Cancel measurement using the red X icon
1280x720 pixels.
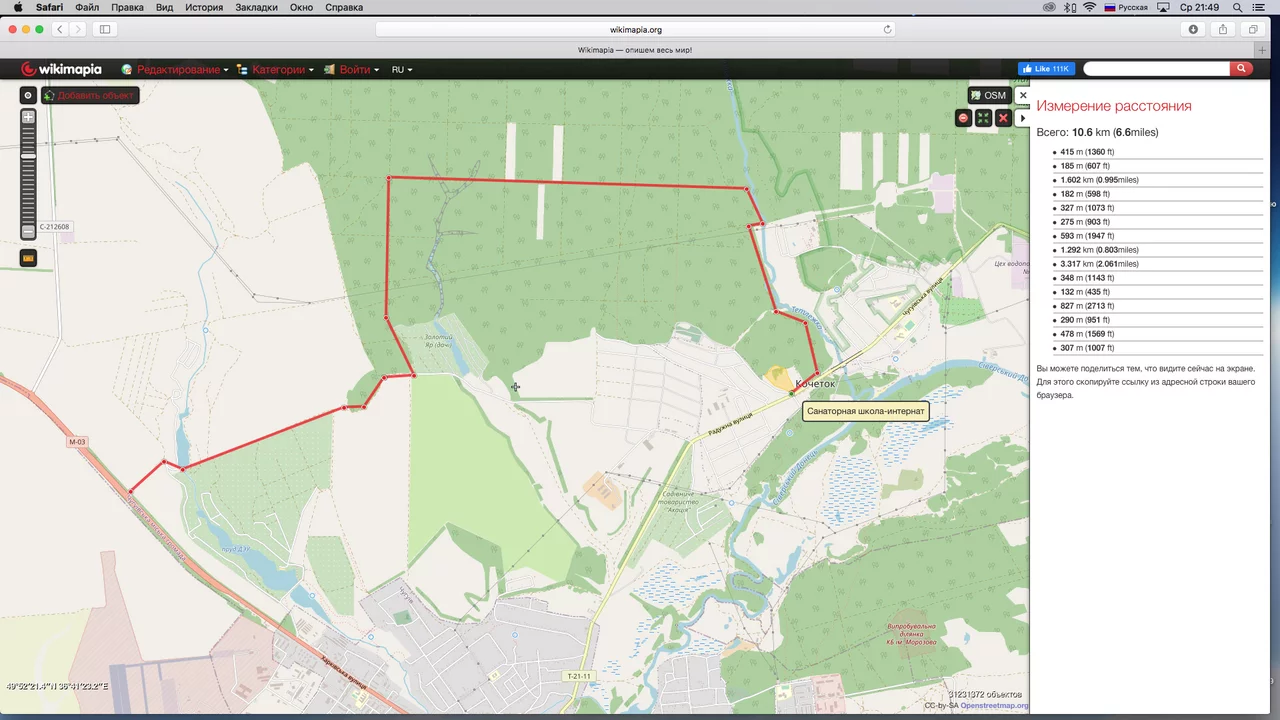[x=1003, y=118]
